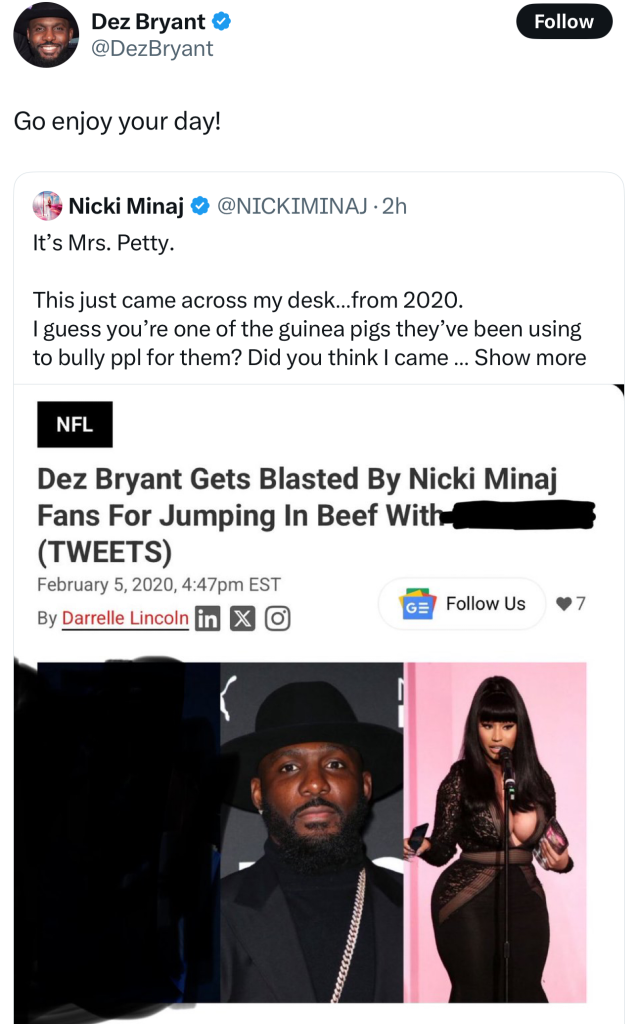
Task: Click the Google News icon in Follow Us
Action: click(416, 604)
